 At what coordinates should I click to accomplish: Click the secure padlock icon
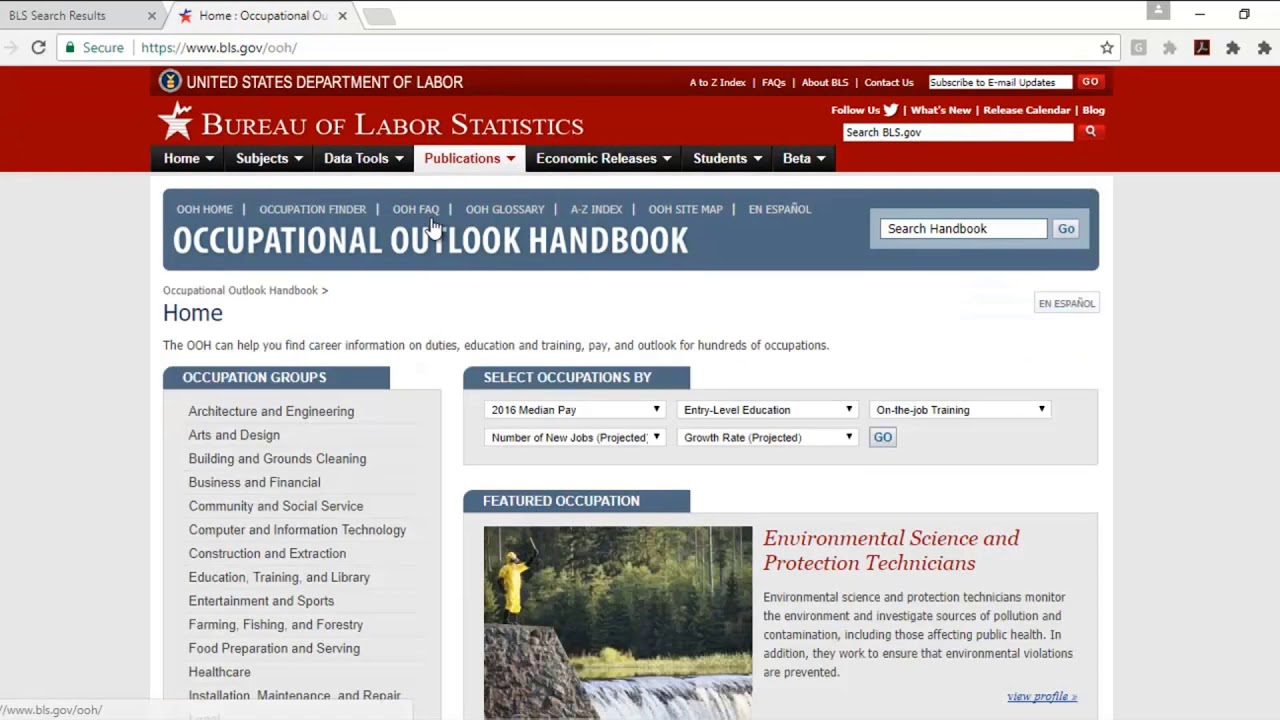click(x=69, y=47)
